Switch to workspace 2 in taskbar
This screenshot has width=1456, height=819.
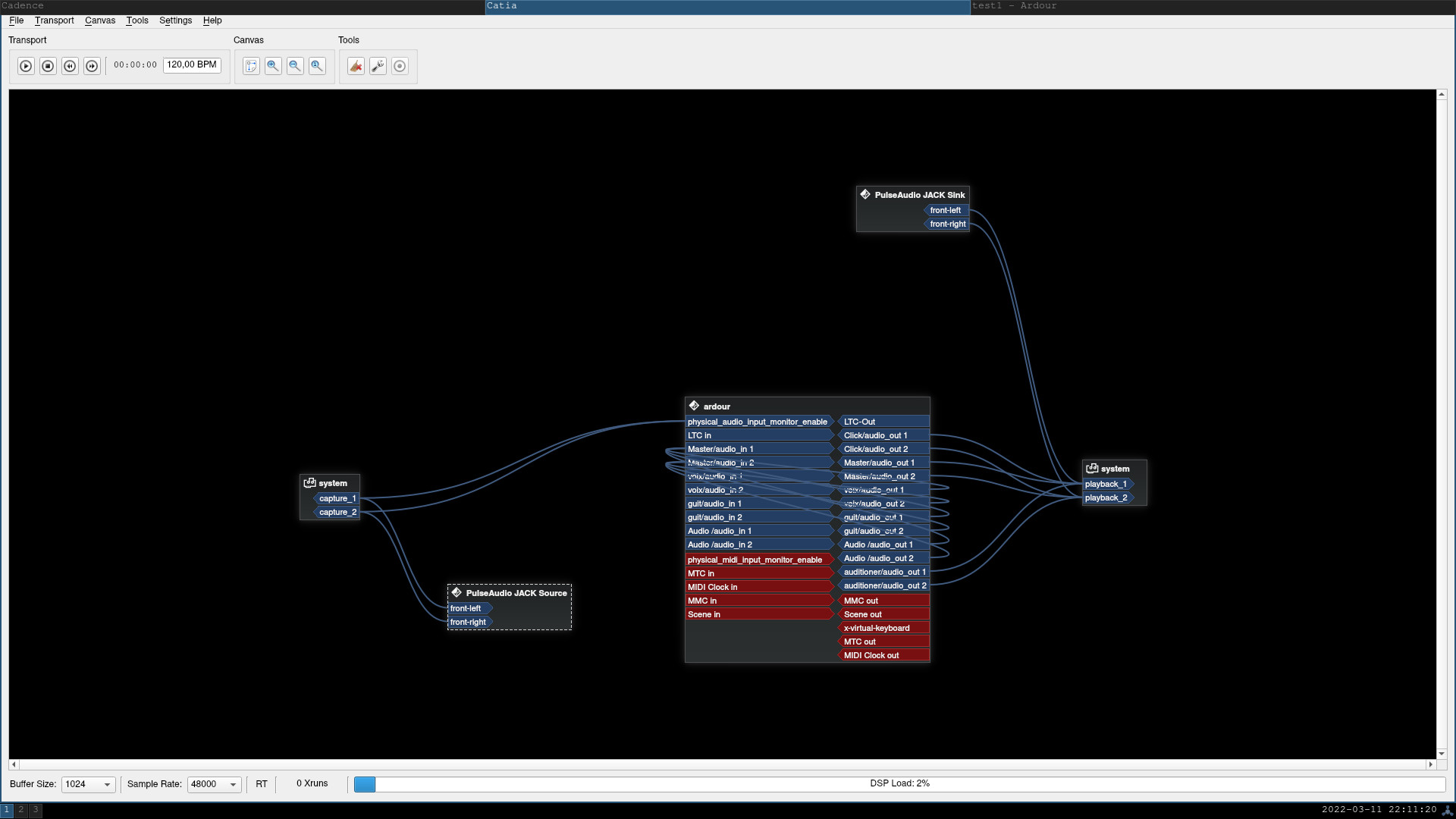[x=21, y=810]
